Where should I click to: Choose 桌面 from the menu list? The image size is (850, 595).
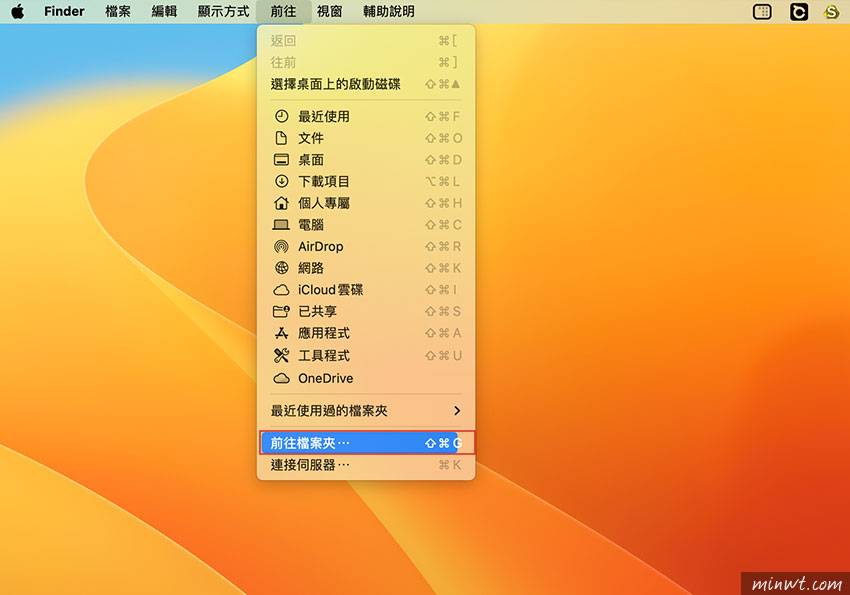(x=311, y=160)
